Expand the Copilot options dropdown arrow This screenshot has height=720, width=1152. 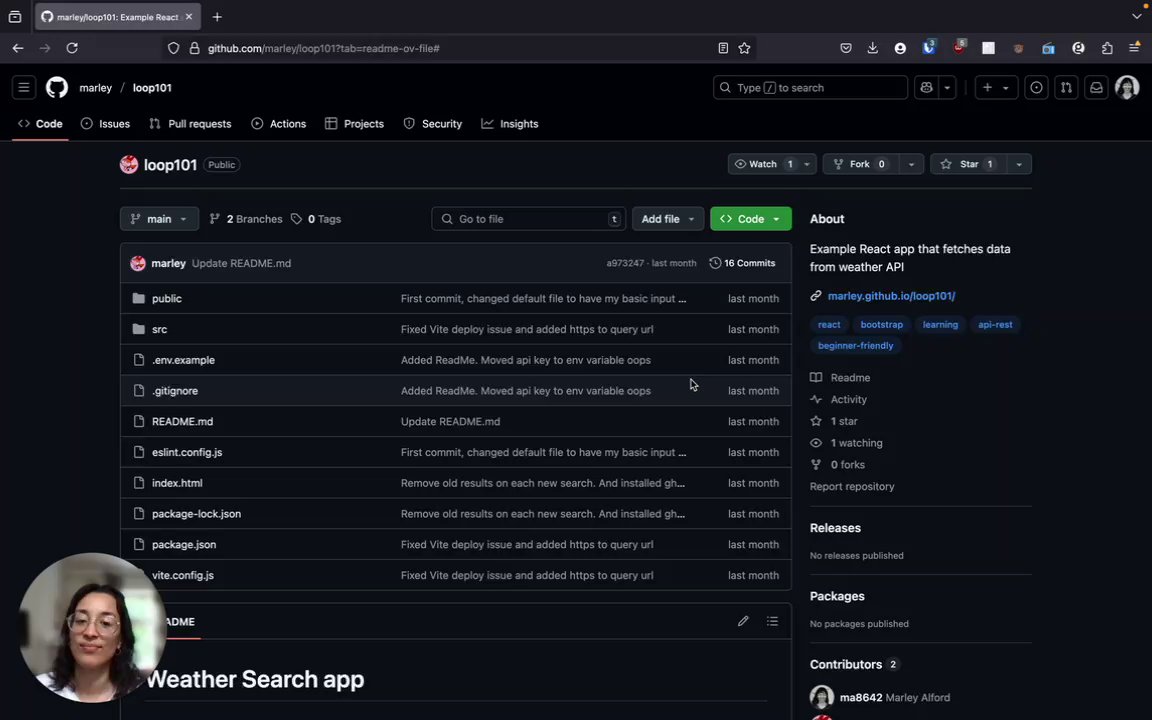click(947, 87)
